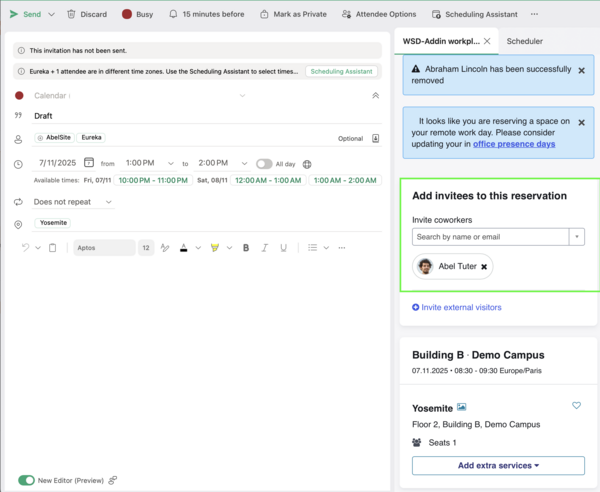Insert a bulleted list
This screenshot has width=600, height=492.
313,248
